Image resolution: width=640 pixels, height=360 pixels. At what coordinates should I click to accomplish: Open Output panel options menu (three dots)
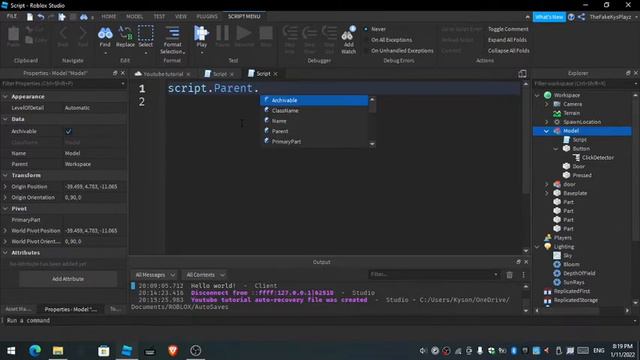coord(523,275)
